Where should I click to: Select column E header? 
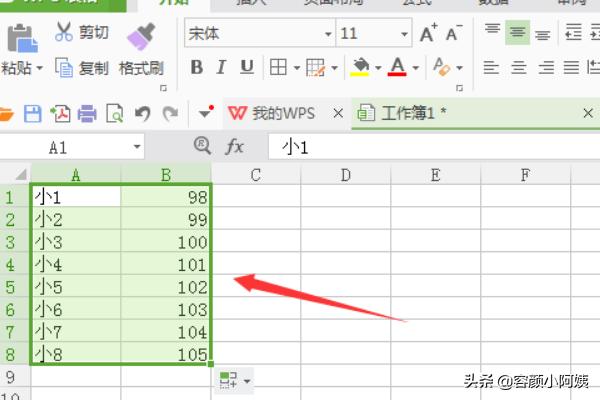click(x=435, y=175)
